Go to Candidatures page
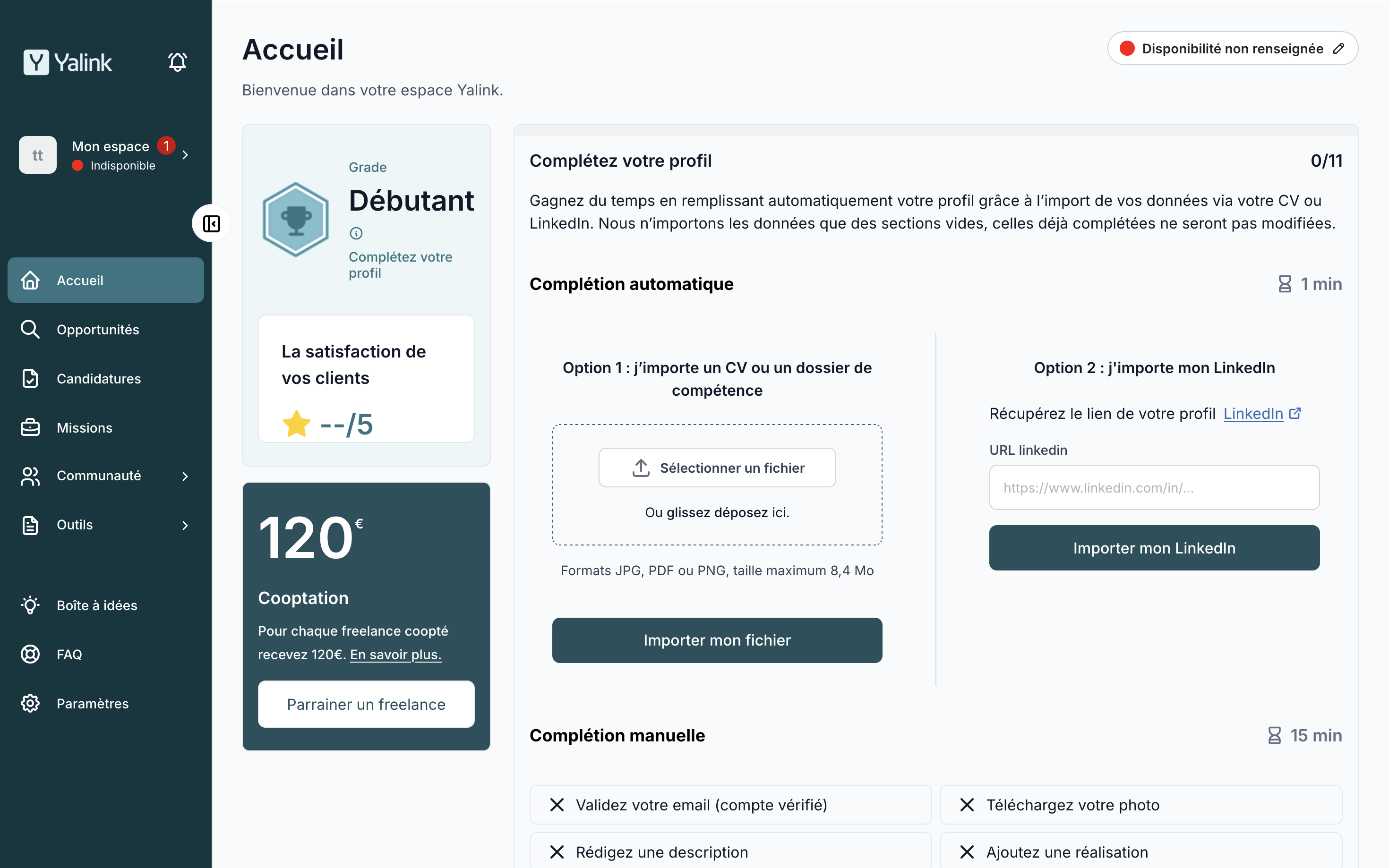1389x868 pixels. pos(98,379)
